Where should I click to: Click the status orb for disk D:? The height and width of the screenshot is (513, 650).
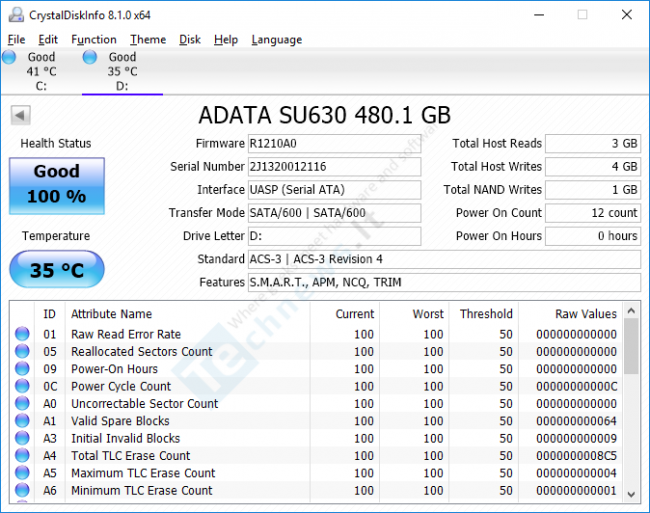click(x=90, y=57)
